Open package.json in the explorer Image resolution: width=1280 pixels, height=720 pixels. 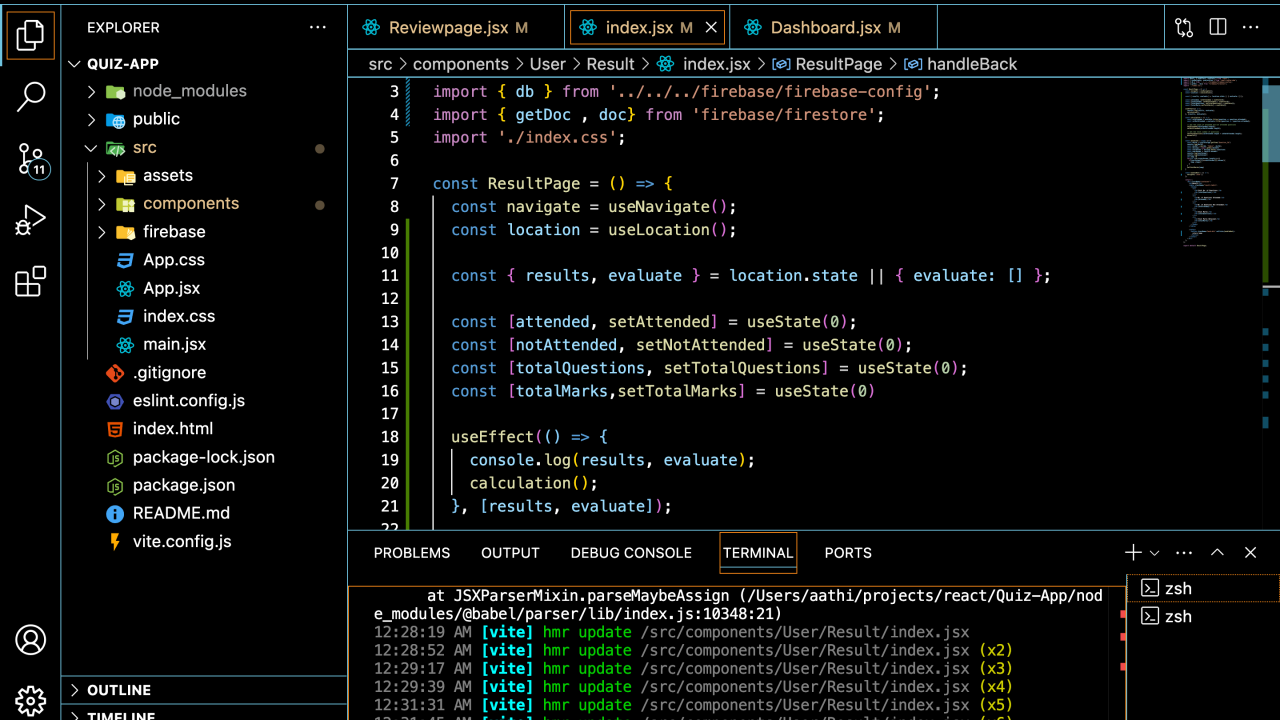click(183, 485)
